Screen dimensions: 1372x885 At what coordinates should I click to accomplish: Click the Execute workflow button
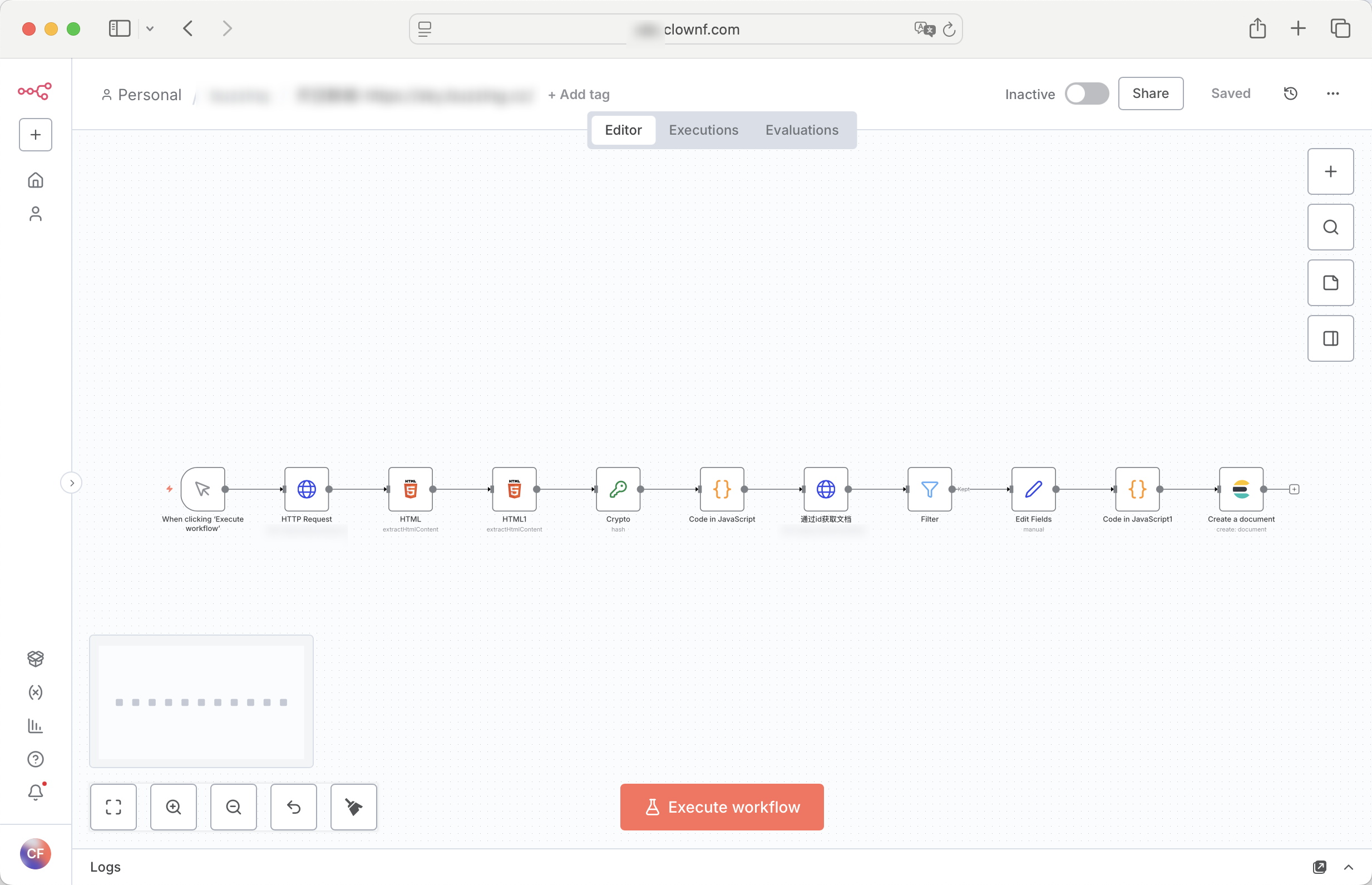click(x=722, y=807)
